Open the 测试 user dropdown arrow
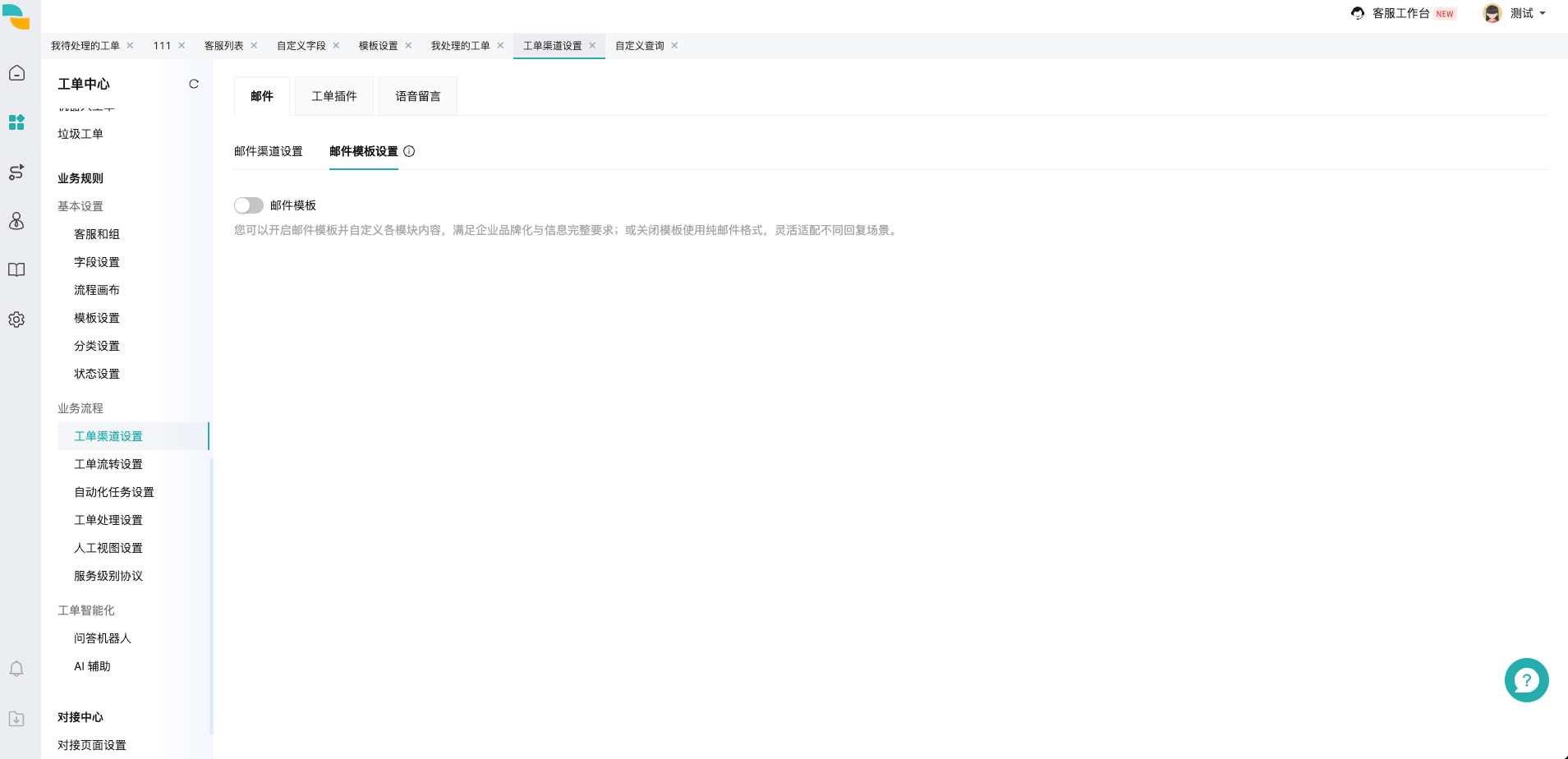The height and width of the screenshot is (759, 1568). [1543, 13]
